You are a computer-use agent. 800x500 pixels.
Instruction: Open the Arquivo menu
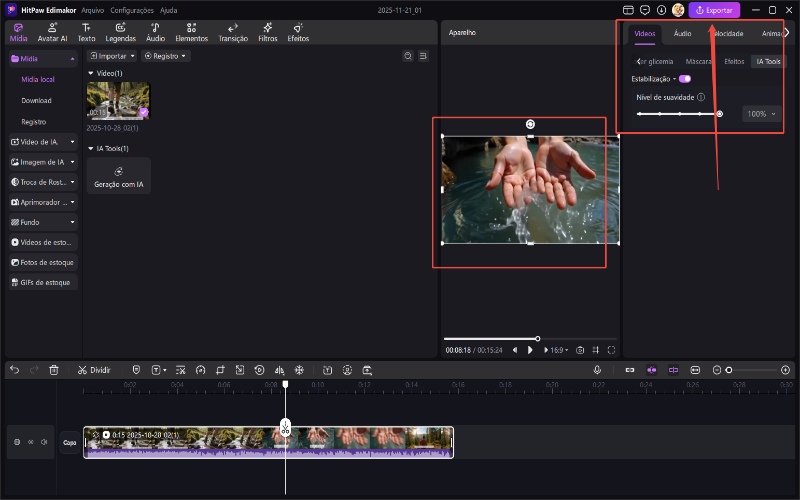pos(93,10)
